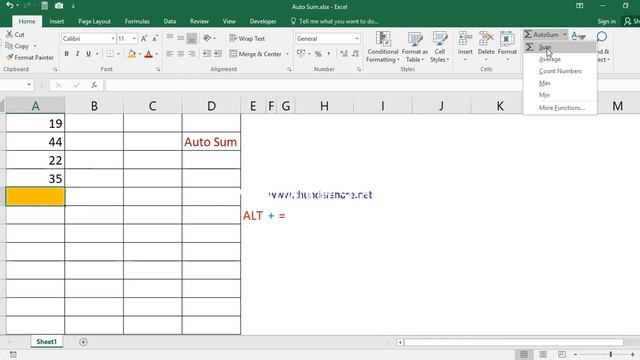The width and height of the screenshot is (640, 360).
Task: Apply yellow Fill Color bucket
Action: pyautogui.click(x=132, y=54)
